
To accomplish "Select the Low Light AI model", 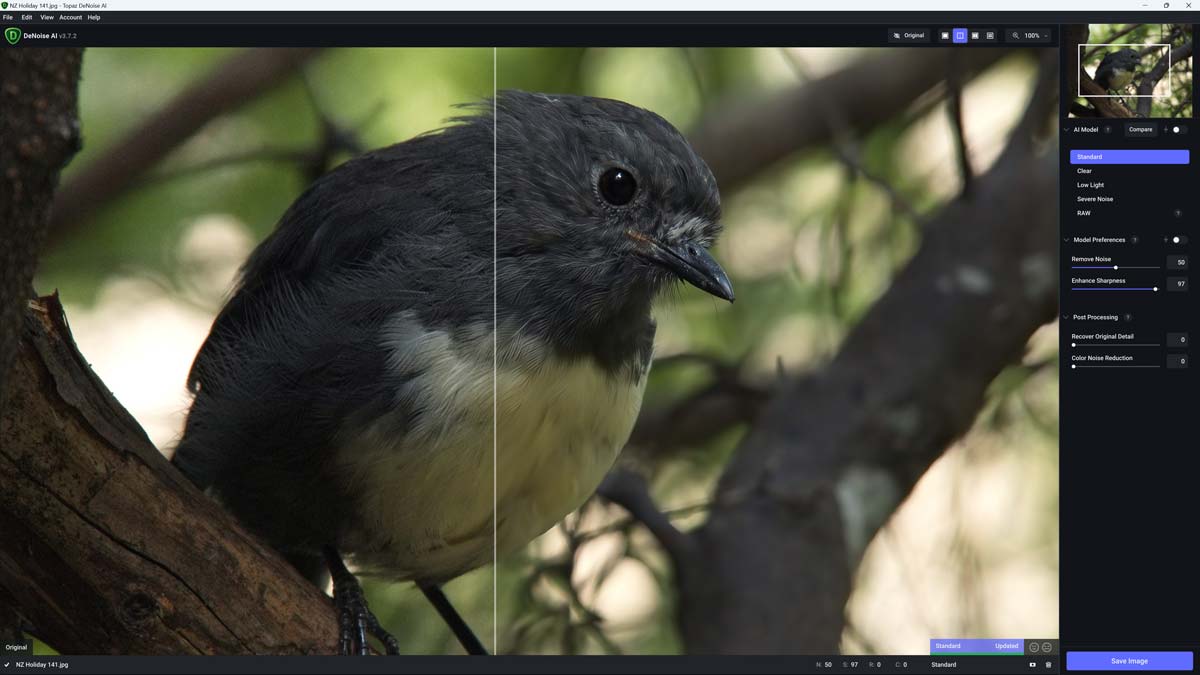I will (x=1090, y=184).
